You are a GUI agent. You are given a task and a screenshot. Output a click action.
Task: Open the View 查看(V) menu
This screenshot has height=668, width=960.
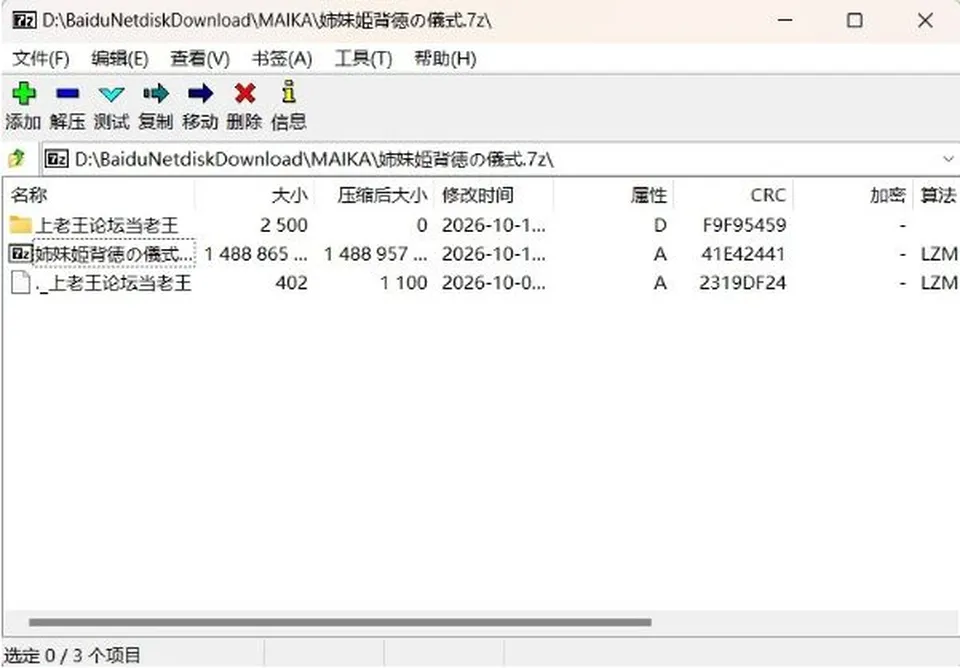pyautogui.click(x=200, y=59)
